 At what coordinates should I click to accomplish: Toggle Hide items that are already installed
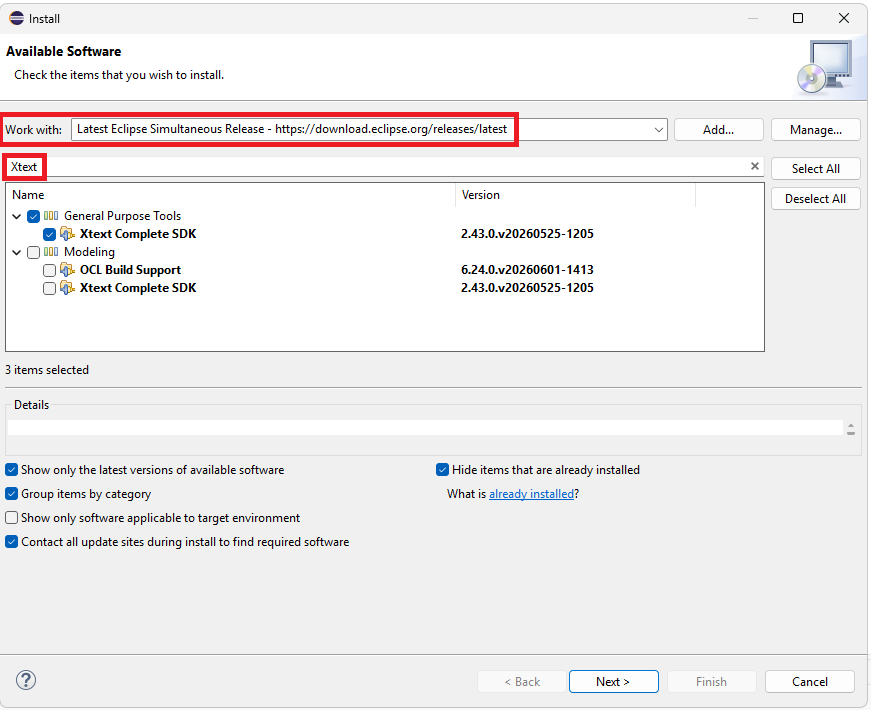tap(443, 470)
